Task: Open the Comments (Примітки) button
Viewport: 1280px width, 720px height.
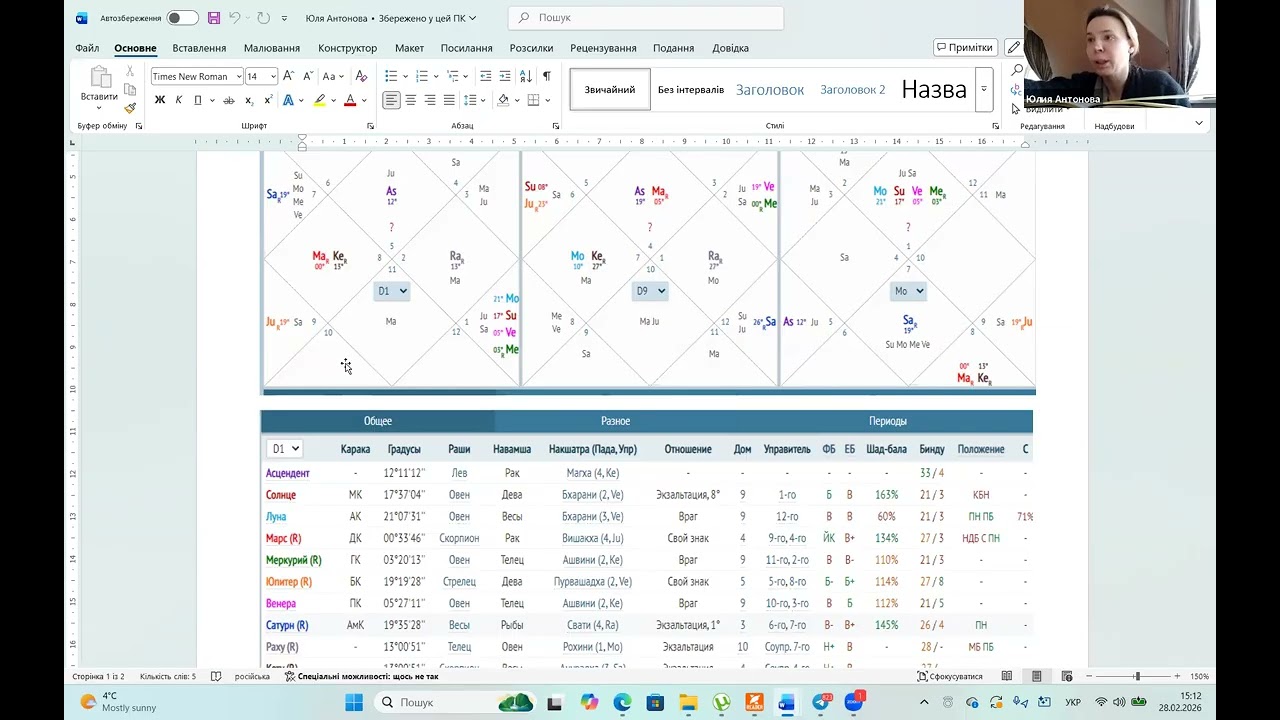Action: click(965, 47)
